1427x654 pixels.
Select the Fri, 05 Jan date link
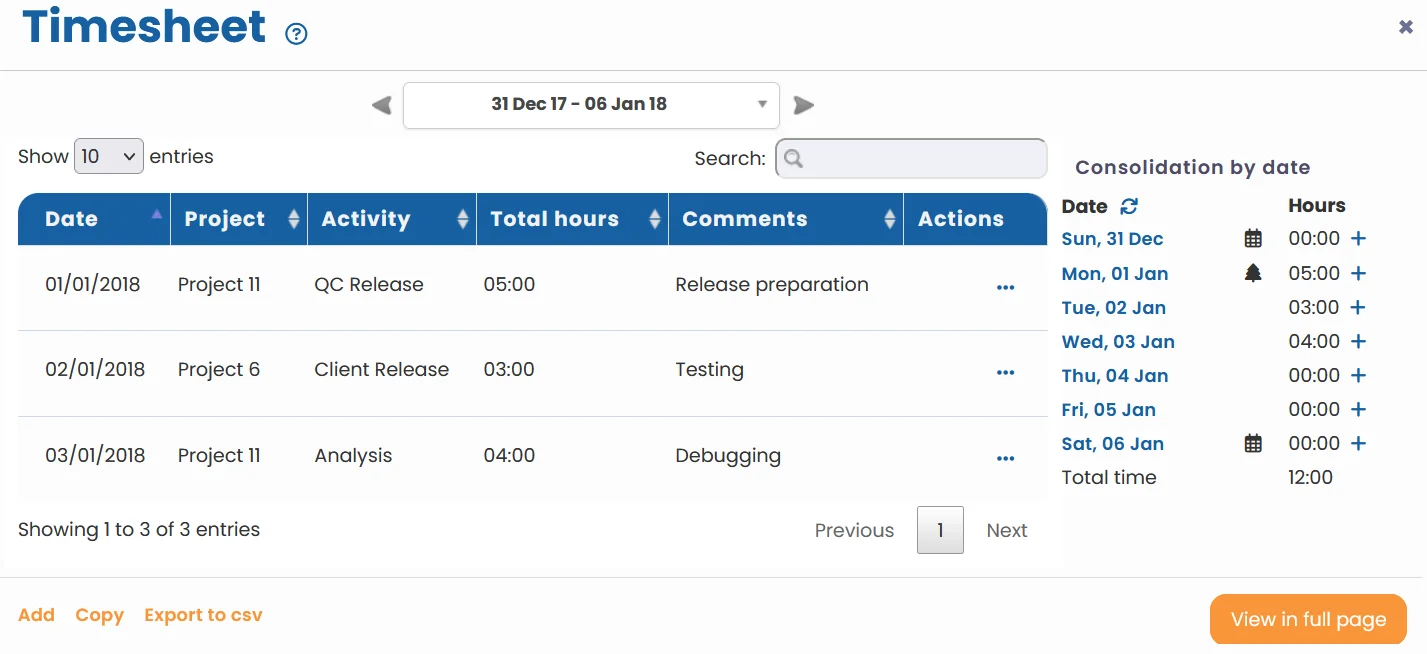(1108, 409)
